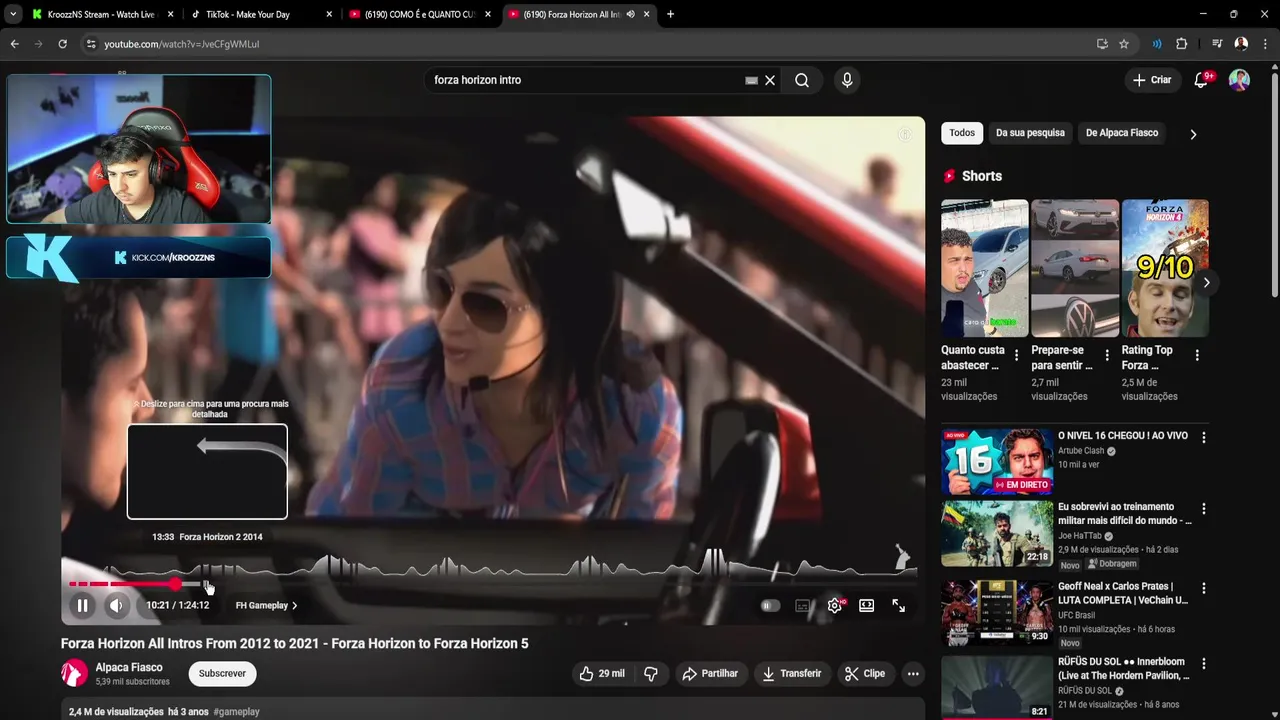Click the YouTube search input field
This screenshot has width=1280, height=720.
coord(585,80)
